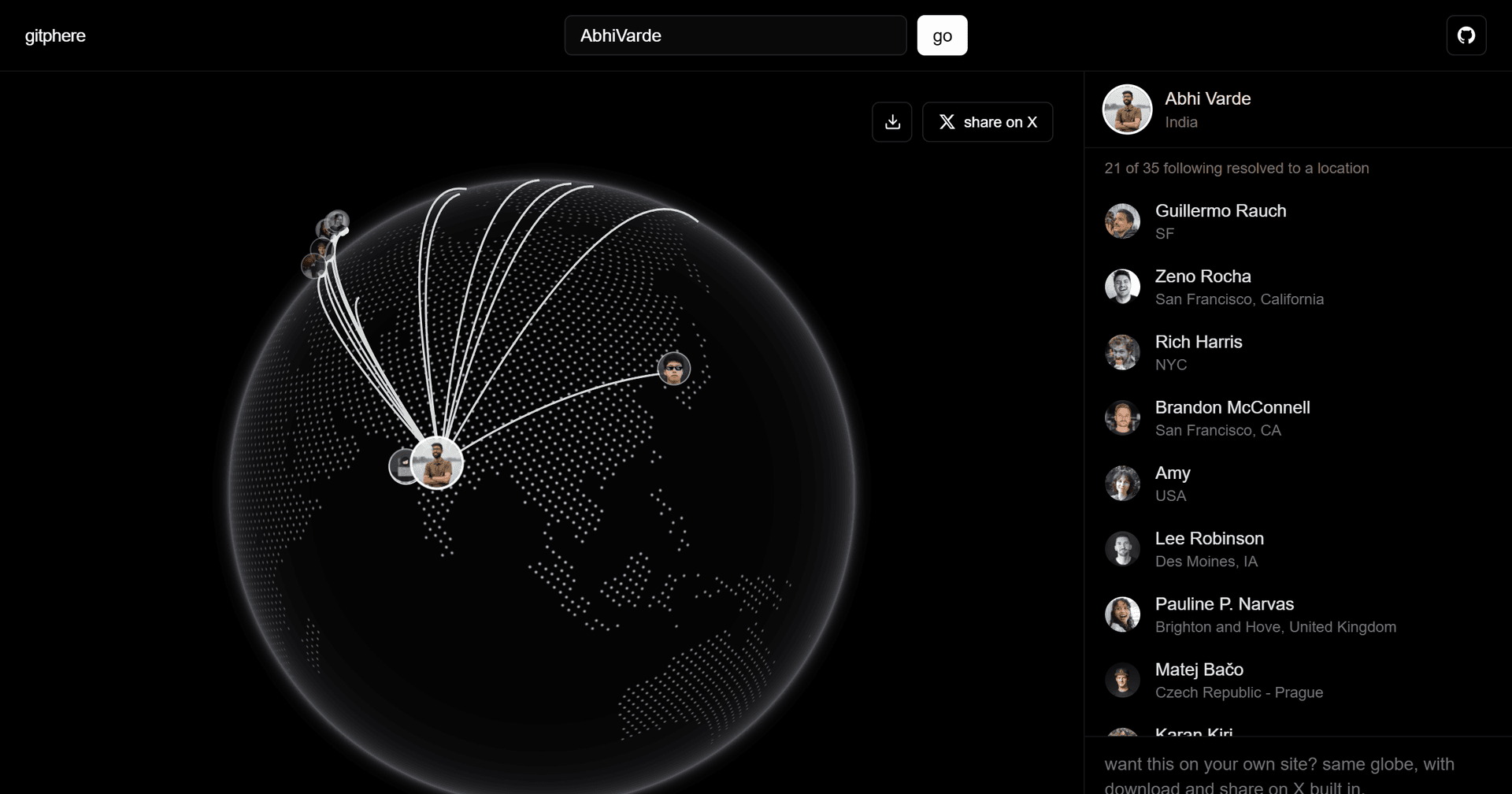
Task: Click 'Des Moines, IA' location text
Action: 1206,562
